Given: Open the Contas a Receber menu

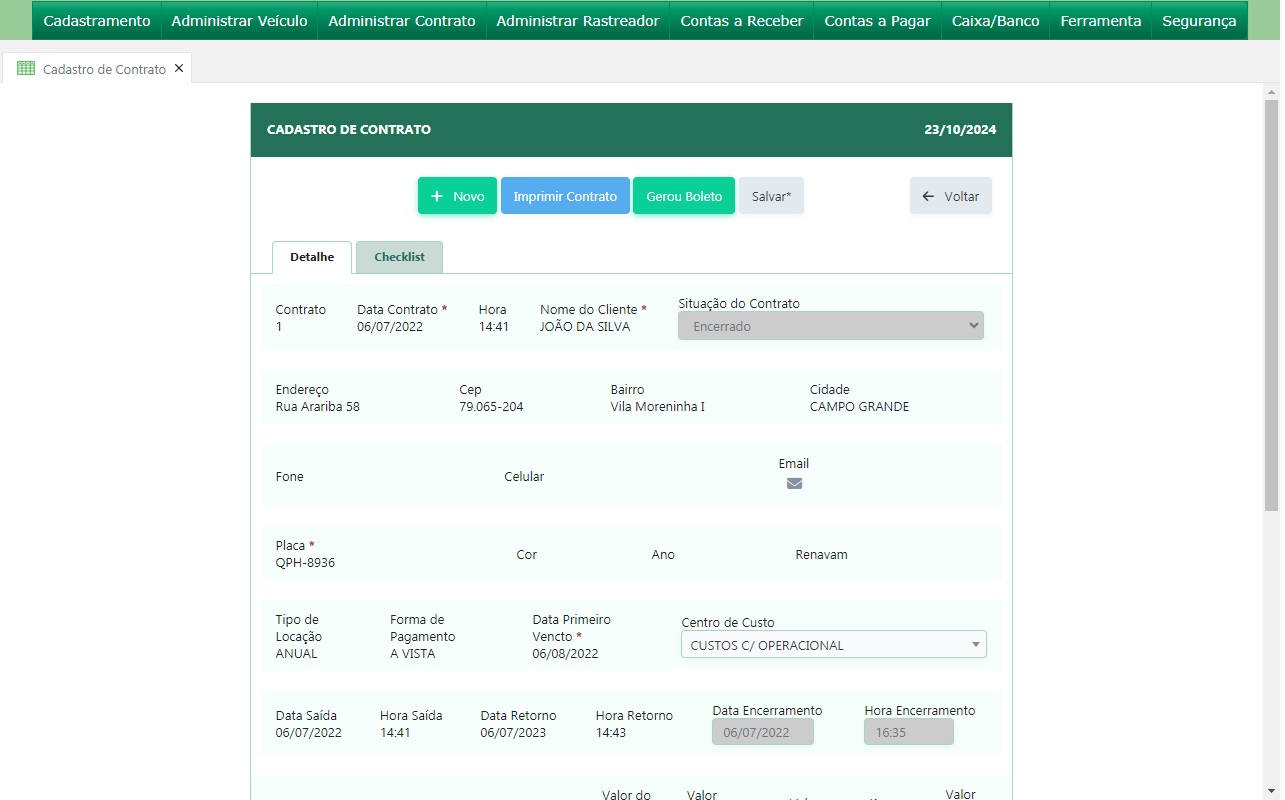Looking at the screenshot, I should tap(741, 21).
